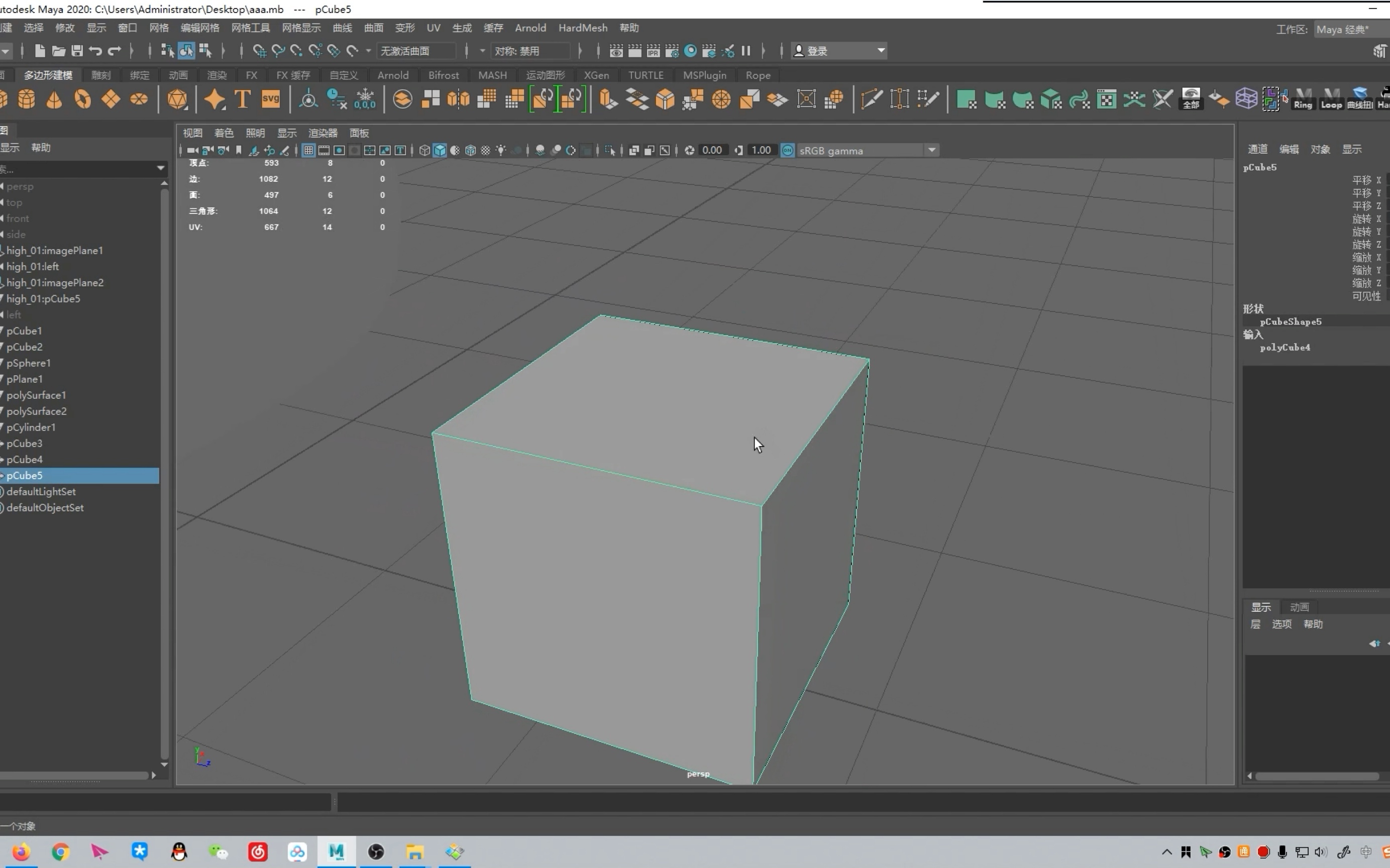Click 帮助 in the outliner panel menu
This screenshot has width=1390, height=868.
pos(40,148)
